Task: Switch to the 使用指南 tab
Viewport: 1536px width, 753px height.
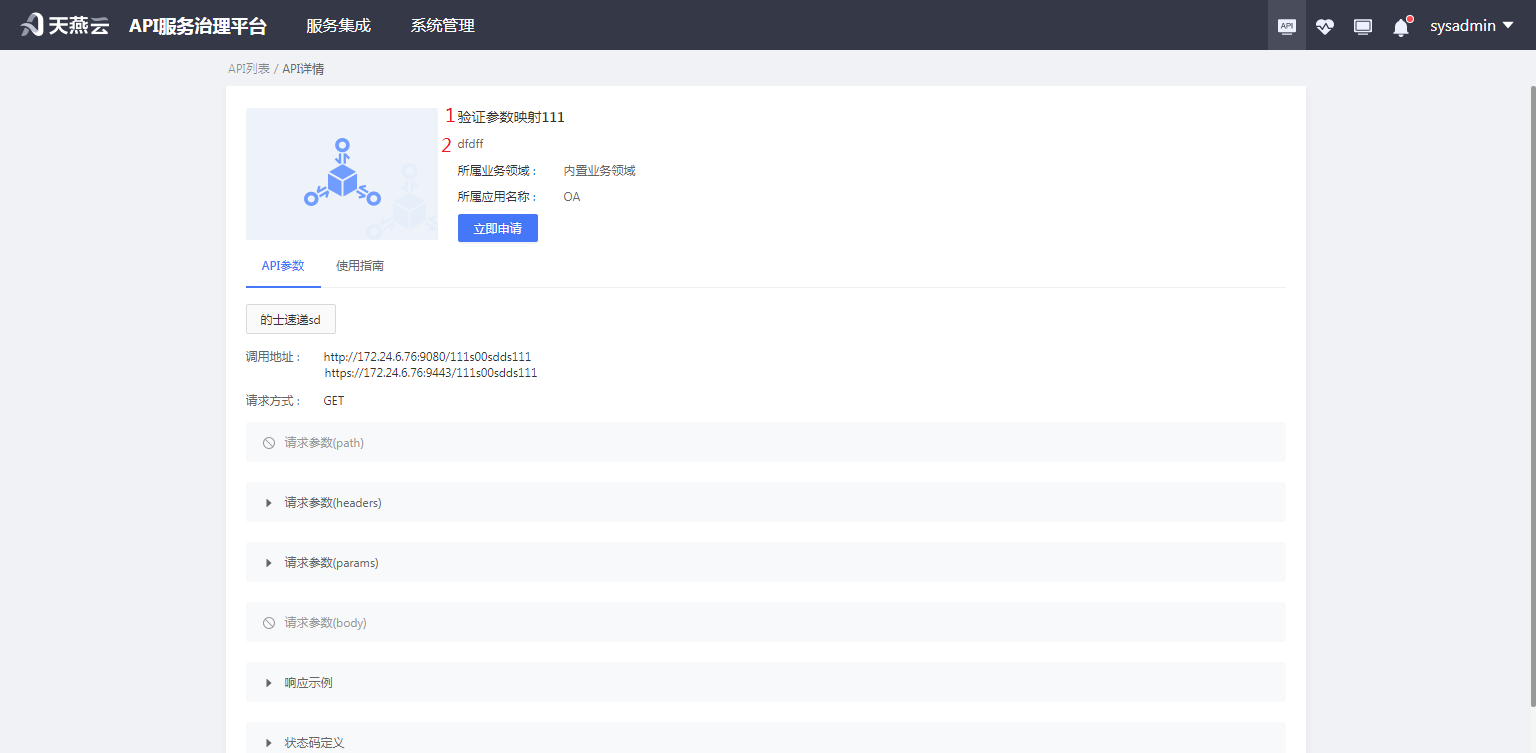Action: (360, 265)
